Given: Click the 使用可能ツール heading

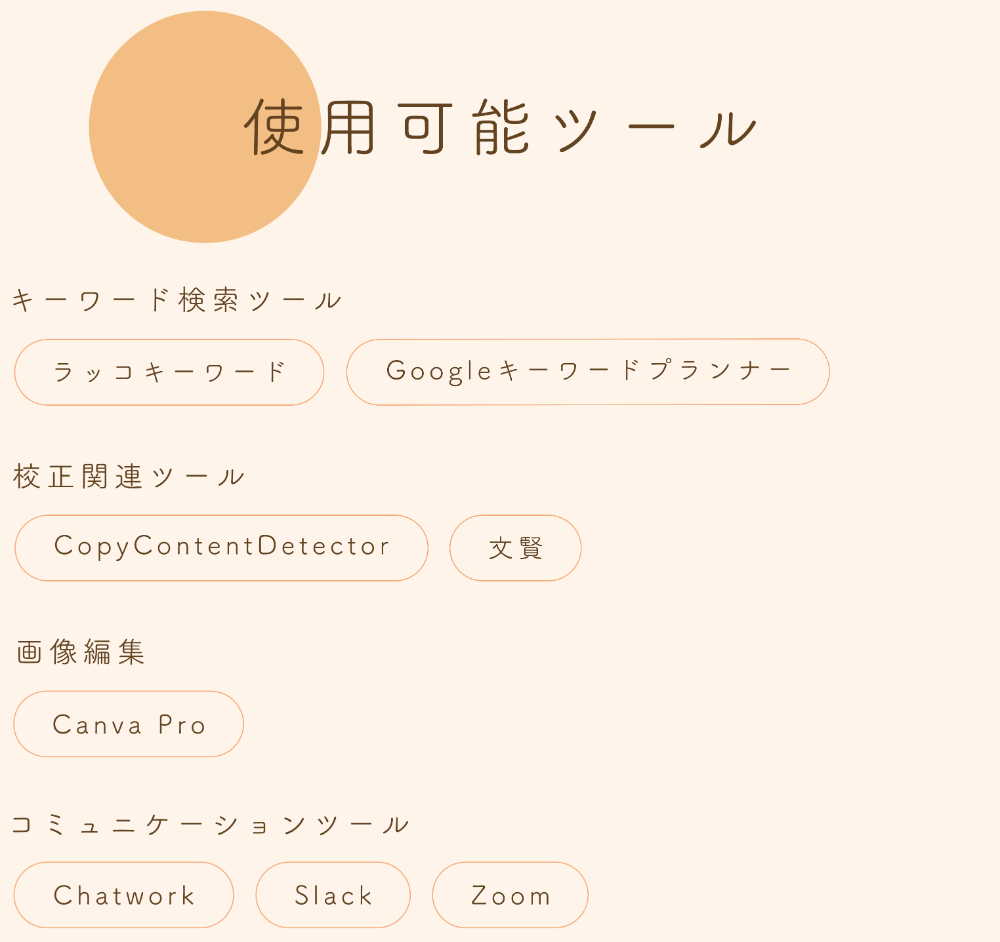Looking at the screenshot, I should (501, 128).
